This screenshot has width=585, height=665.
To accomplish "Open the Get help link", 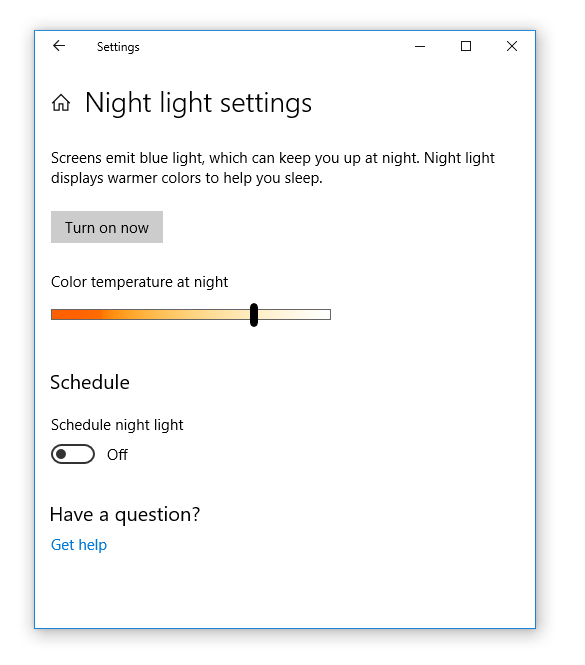I will pos(79,545).
